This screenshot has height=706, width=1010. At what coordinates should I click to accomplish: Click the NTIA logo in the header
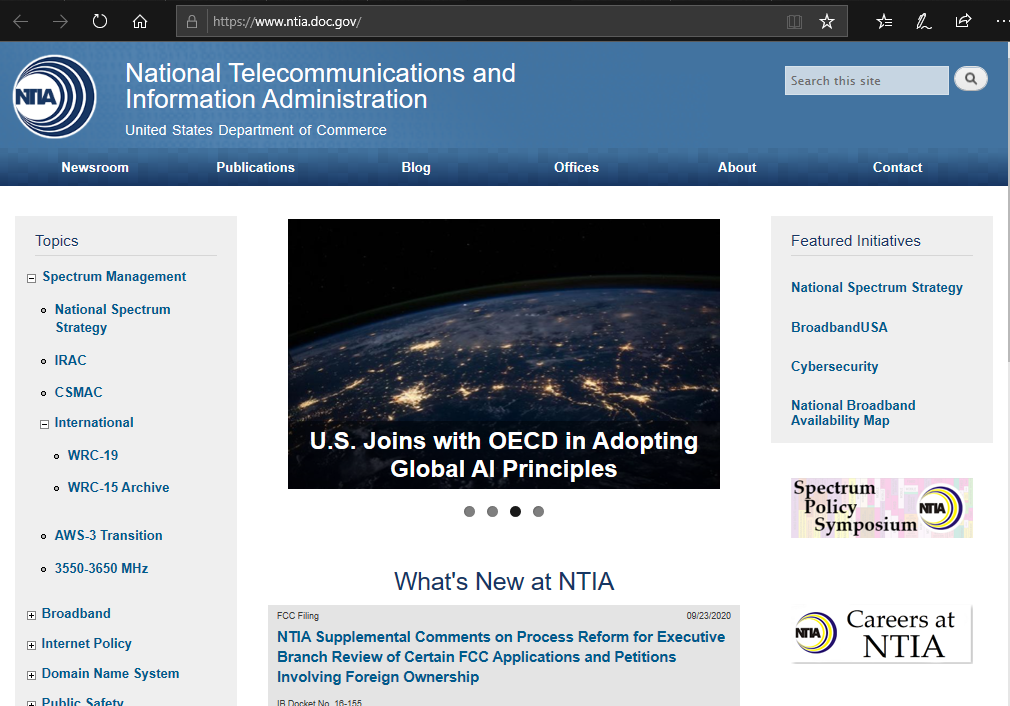click(55, 97)
